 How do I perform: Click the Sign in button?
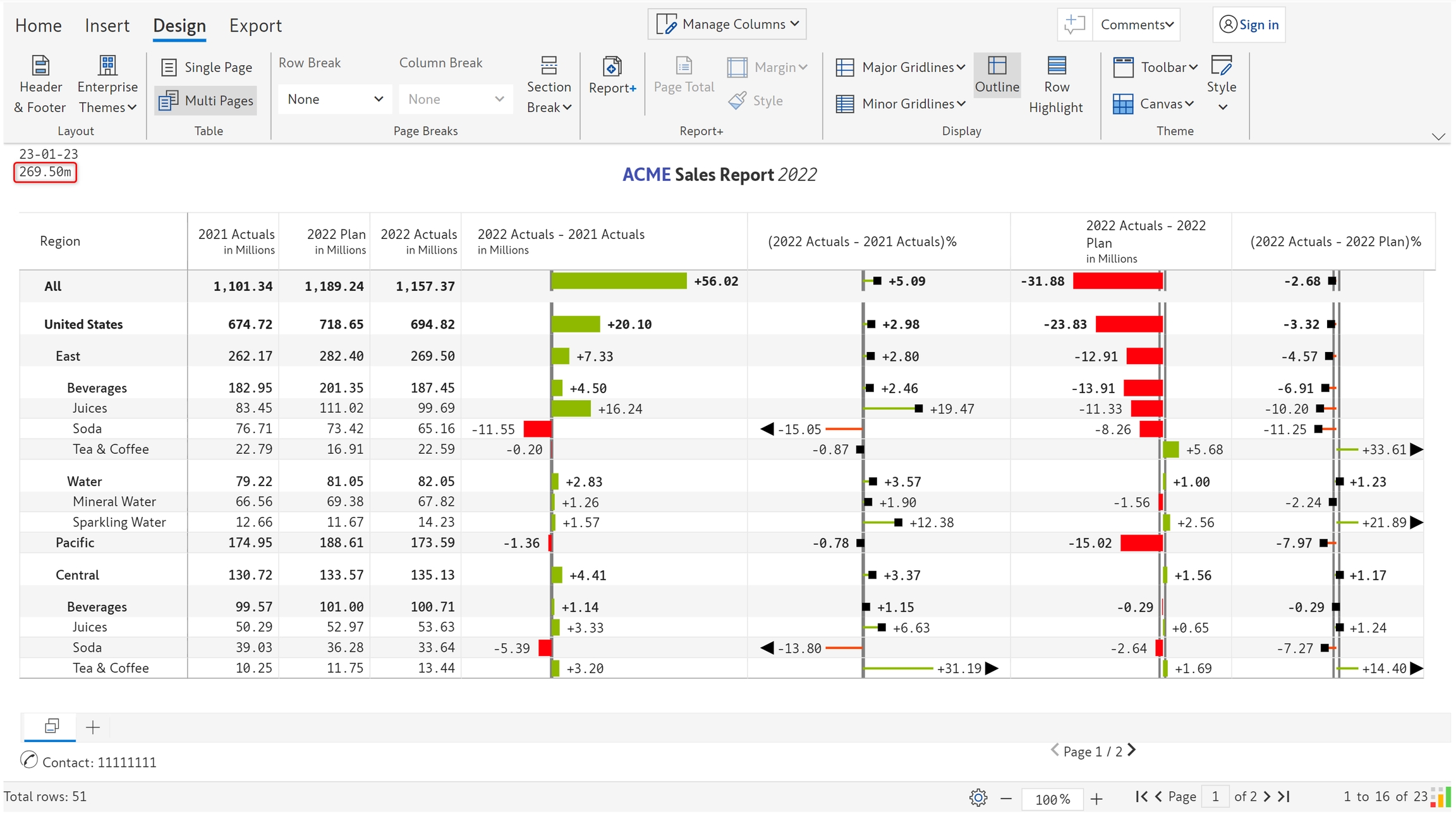click(1249, 25)
